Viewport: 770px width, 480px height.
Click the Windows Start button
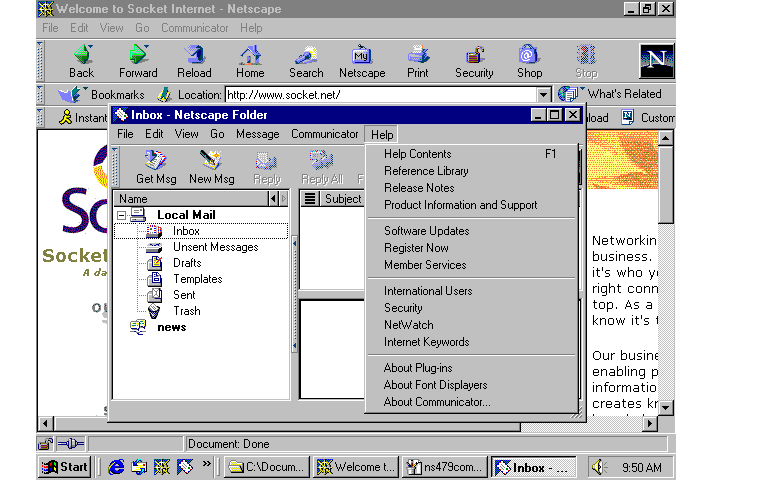pos(65,467)
